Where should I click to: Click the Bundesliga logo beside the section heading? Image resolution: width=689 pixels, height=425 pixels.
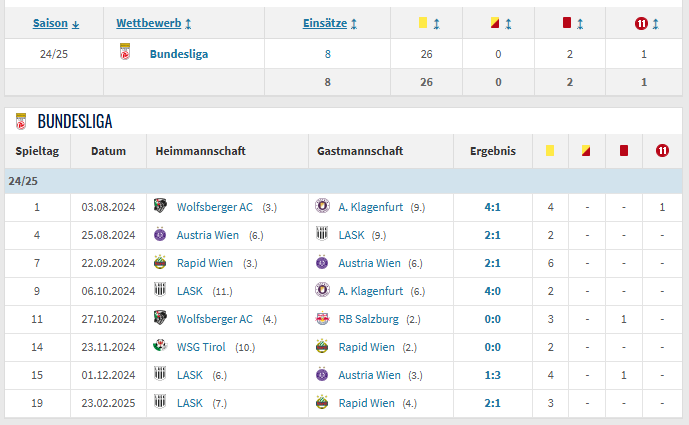[x=20, y=122]
